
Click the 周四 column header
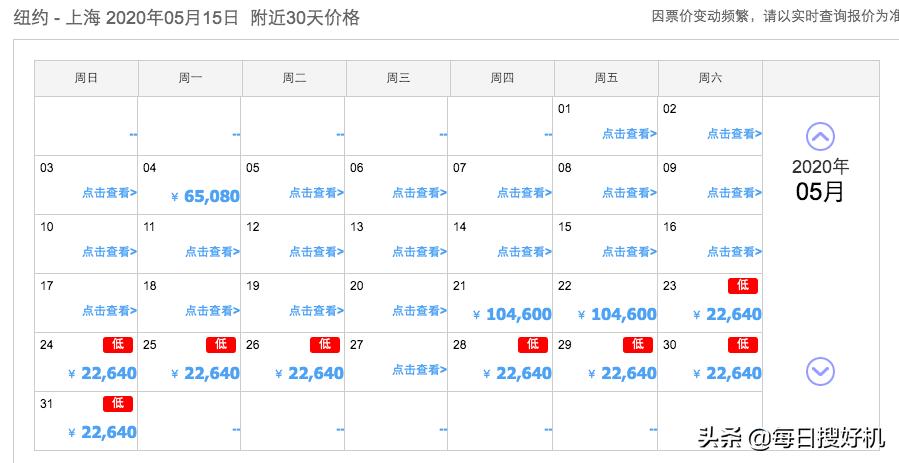502,78
